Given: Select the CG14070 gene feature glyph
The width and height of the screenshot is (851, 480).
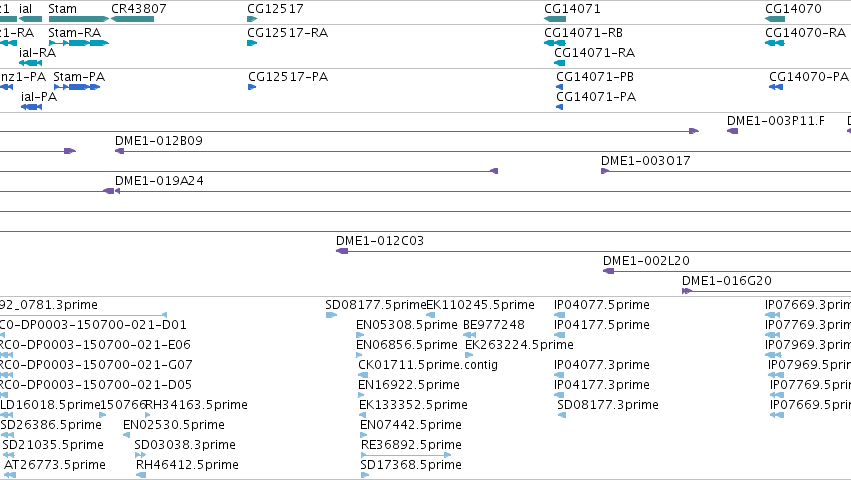Looking at the screenshot, I should [x=774, y=19].
